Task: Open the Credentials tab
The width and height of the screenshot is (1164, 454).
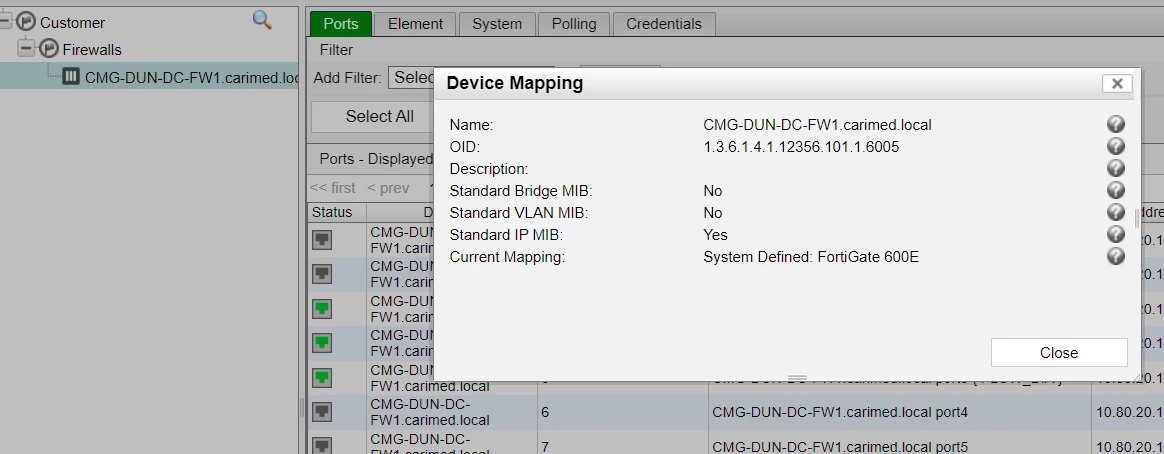Action: 664,24
